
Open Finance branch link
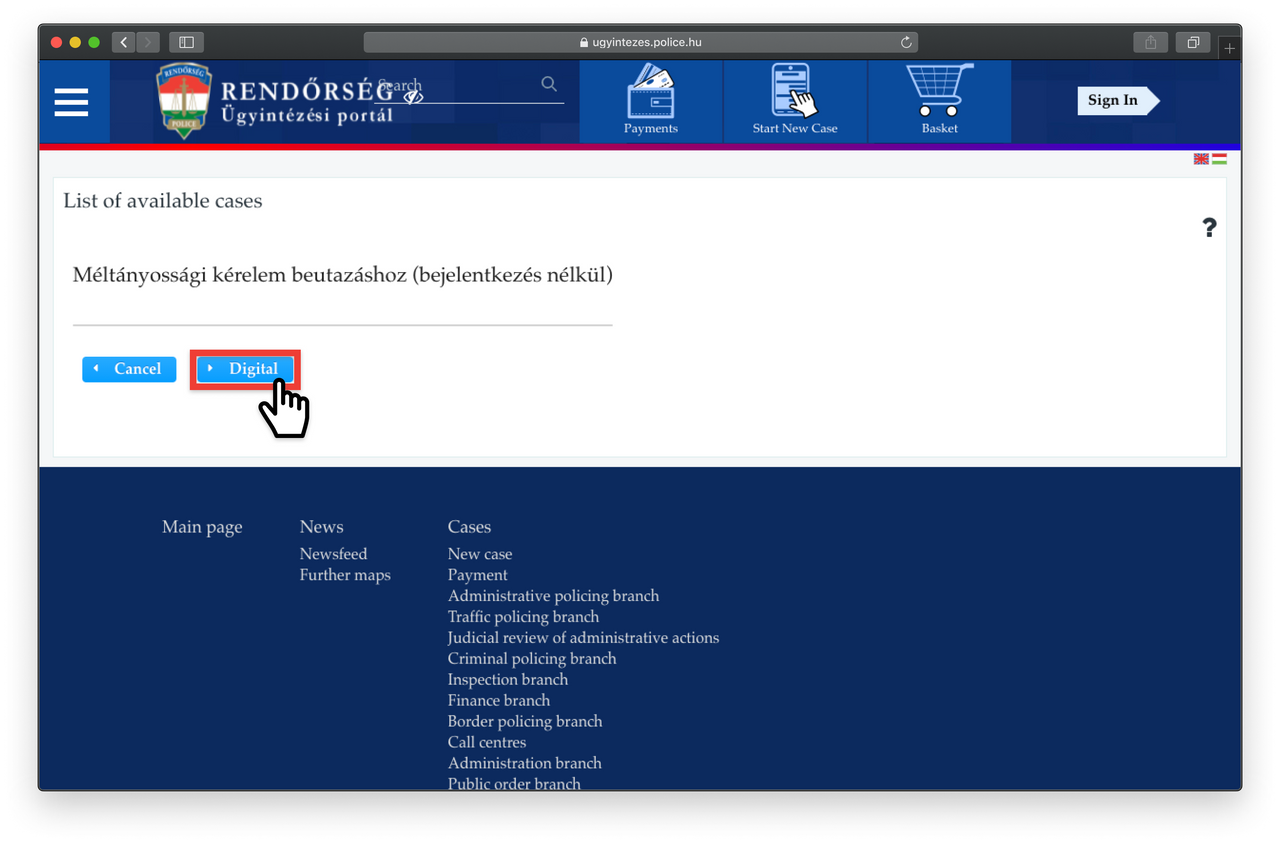[x=498, y=701]
